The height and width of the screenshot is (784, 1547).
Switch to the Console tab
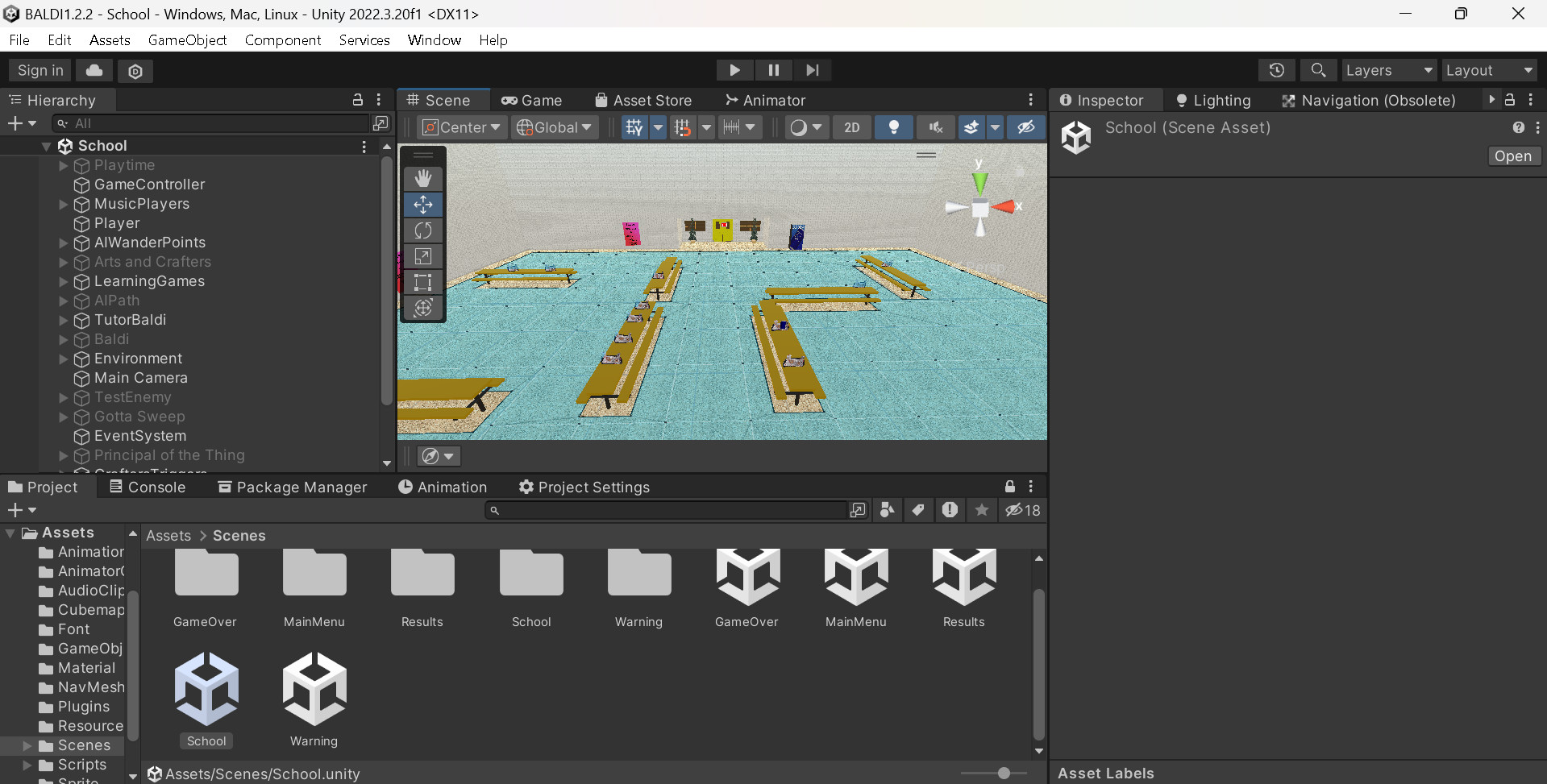[x=148, y=487]
